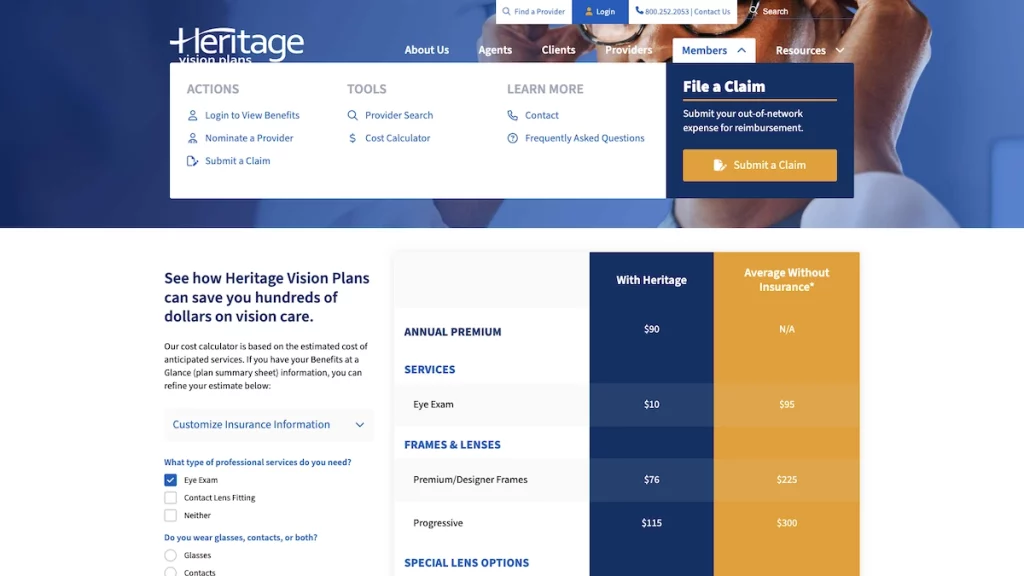The width and height of the screenshot is (1024, 576).
Task: Click the user icon beside Login to View Benefits
Action: pyautogui.click(x=193, y=115)
